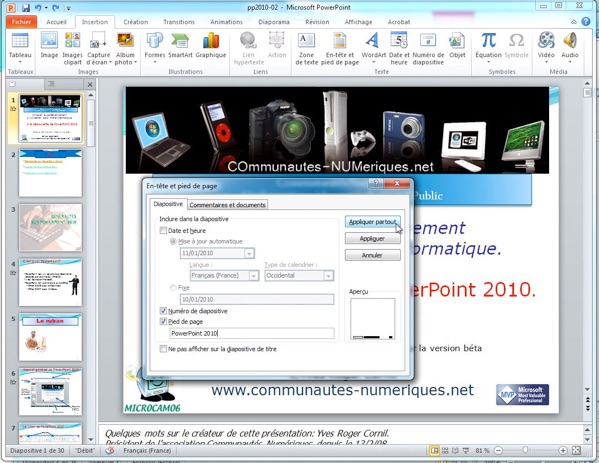Screen dimensions: 599x463
Task: Open the 11/01/2010 date format dropdown
Action: point(249,253)
